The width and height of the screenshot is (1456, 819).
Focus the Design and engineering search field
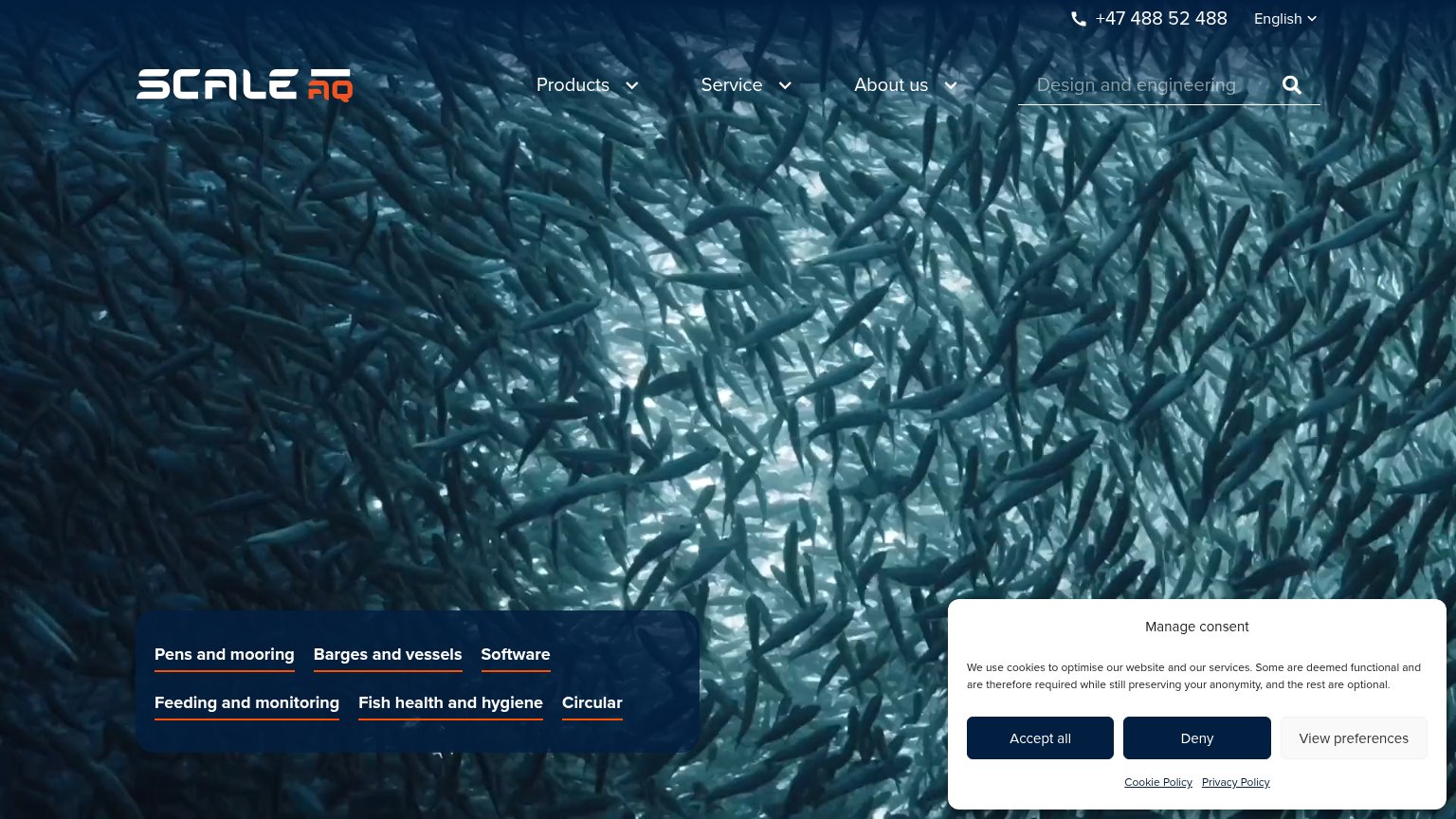[x=1145, y=85]
